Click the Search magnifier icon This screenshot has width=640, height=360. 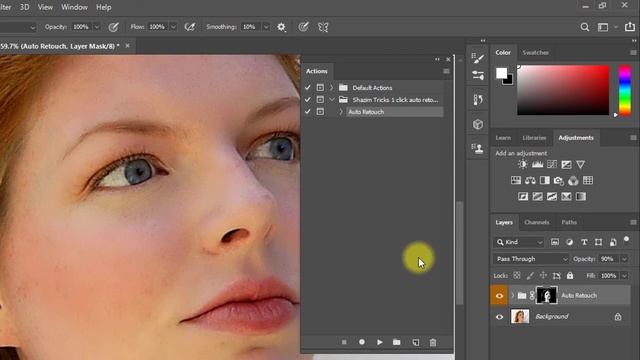(x=584, y=27)
